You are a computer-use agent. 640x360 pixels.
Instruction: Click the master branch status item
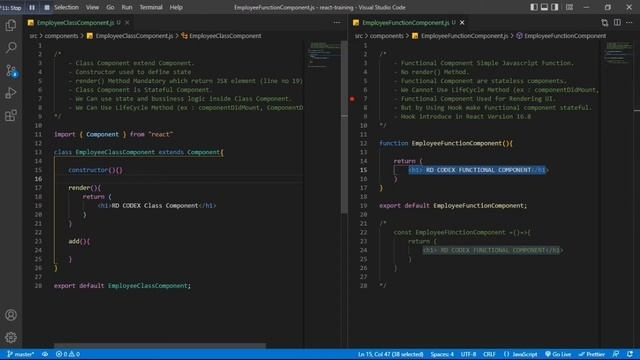click(x=20, y=354)
